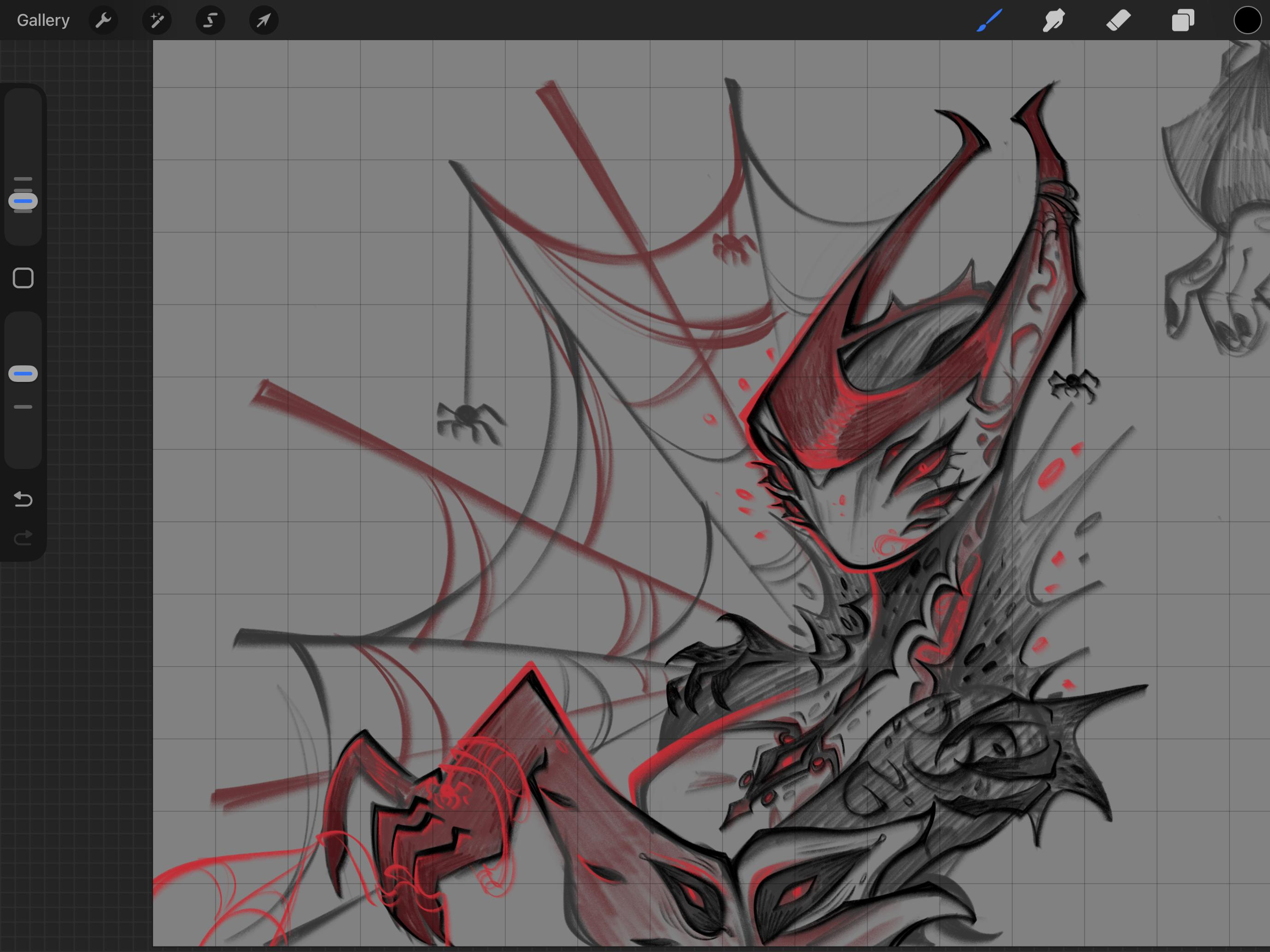The image size is (1270, 952).
Task: Select the Eraser tool
Action: tap(1119, 21)
